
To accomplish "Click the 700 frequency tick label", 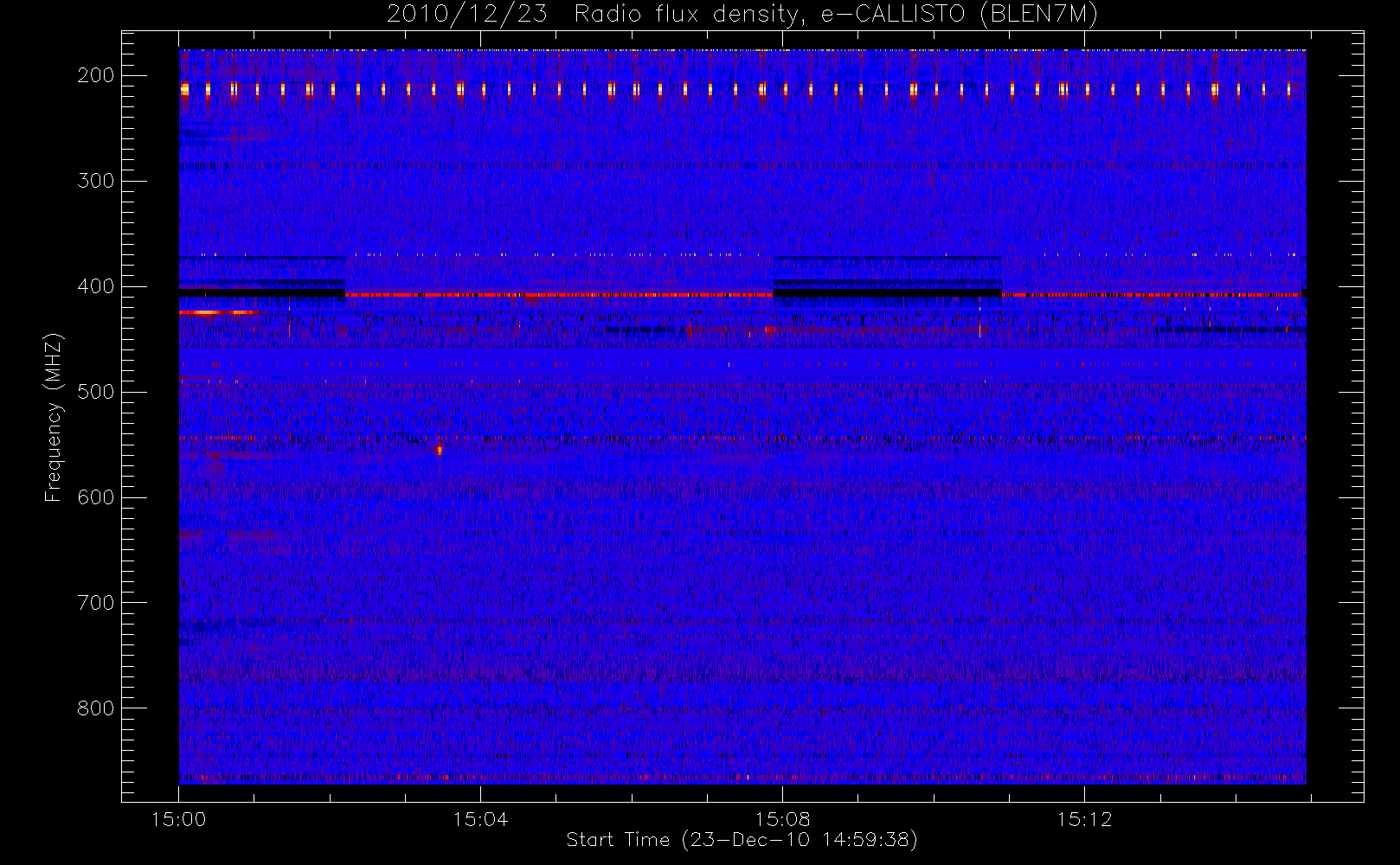I will [x=95, y=603].
